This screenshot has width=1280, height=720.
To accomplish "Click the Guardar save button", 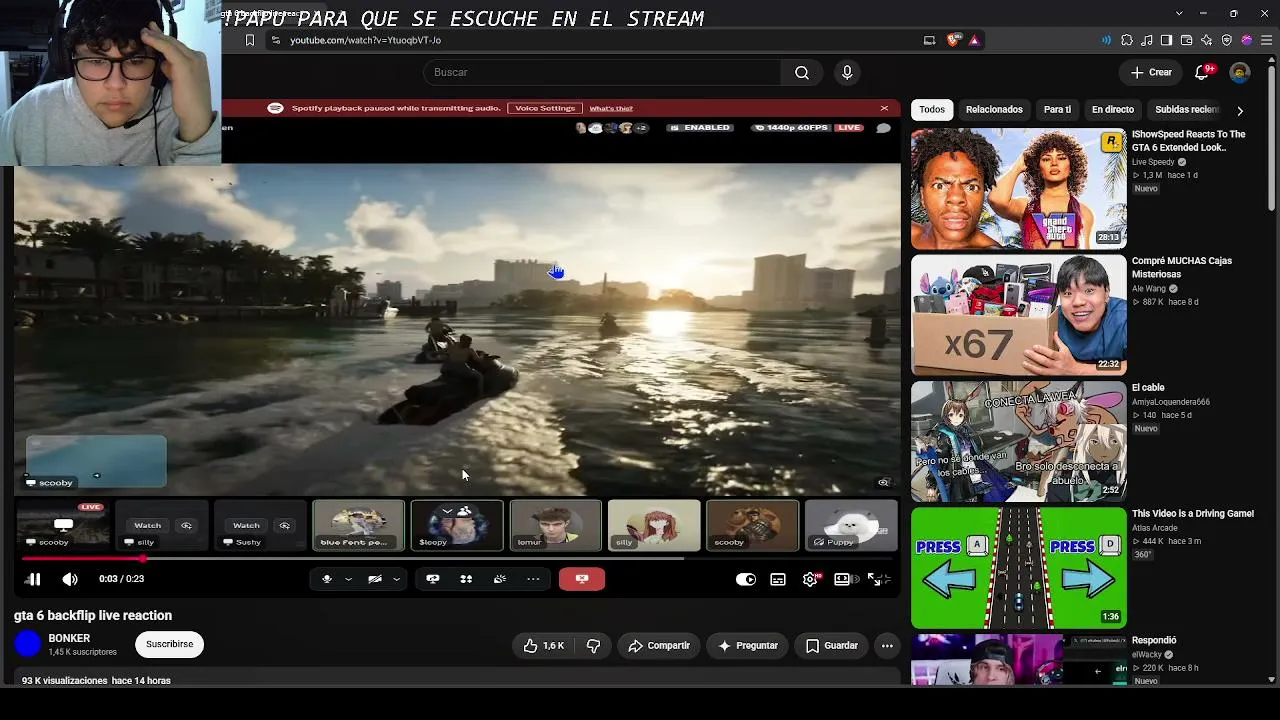I will point(831,646).
